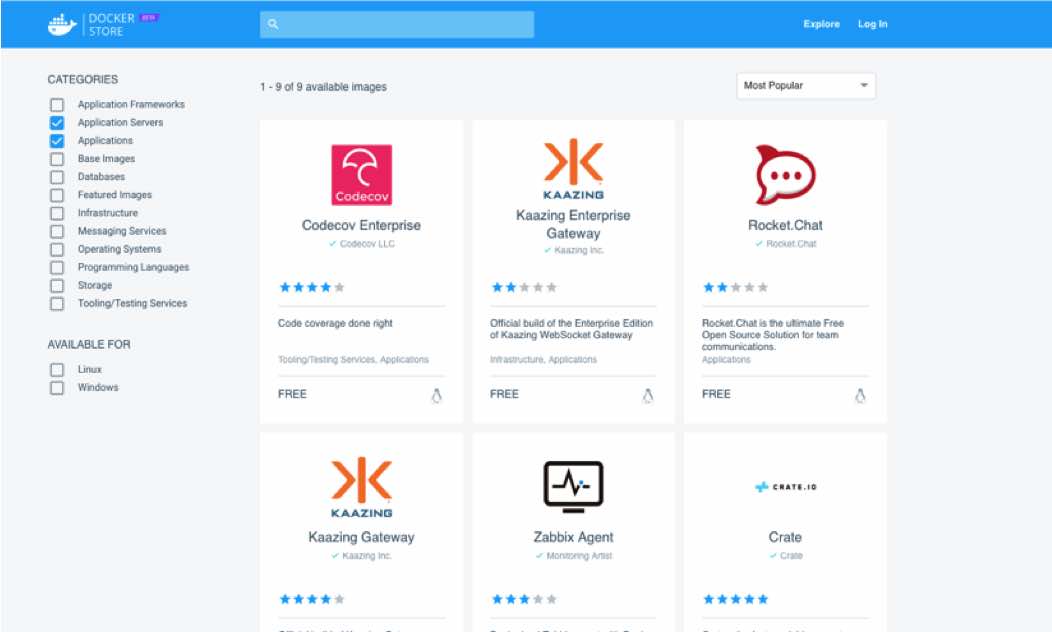Click "Tooling/Testing Services, Applications" tags text
The height and width of the screenshot is (632, 1052).
point(353,360)
